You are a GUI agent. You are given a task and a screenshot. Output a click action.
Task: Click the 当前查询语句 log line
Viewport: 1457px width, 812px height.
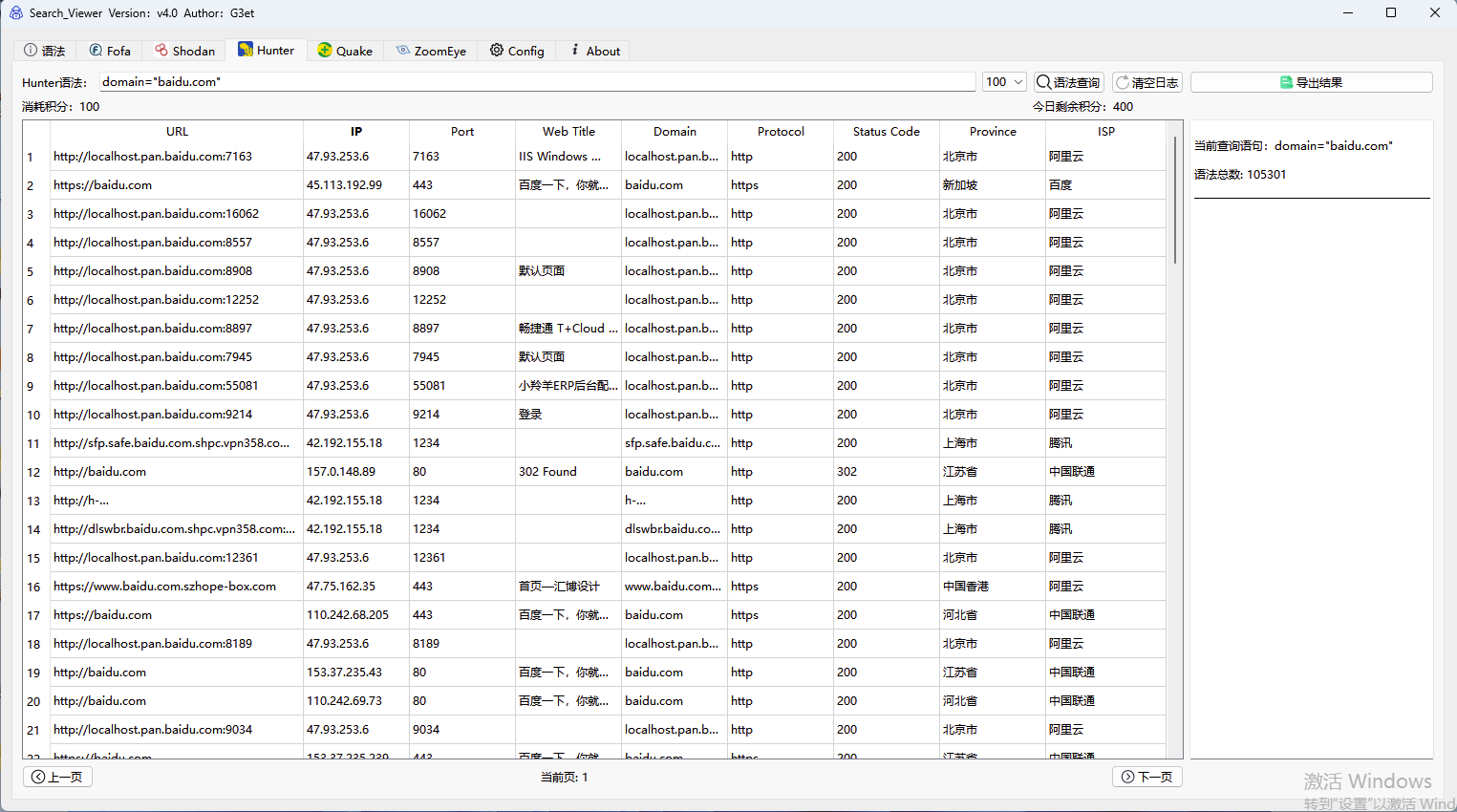[1294, 146]
